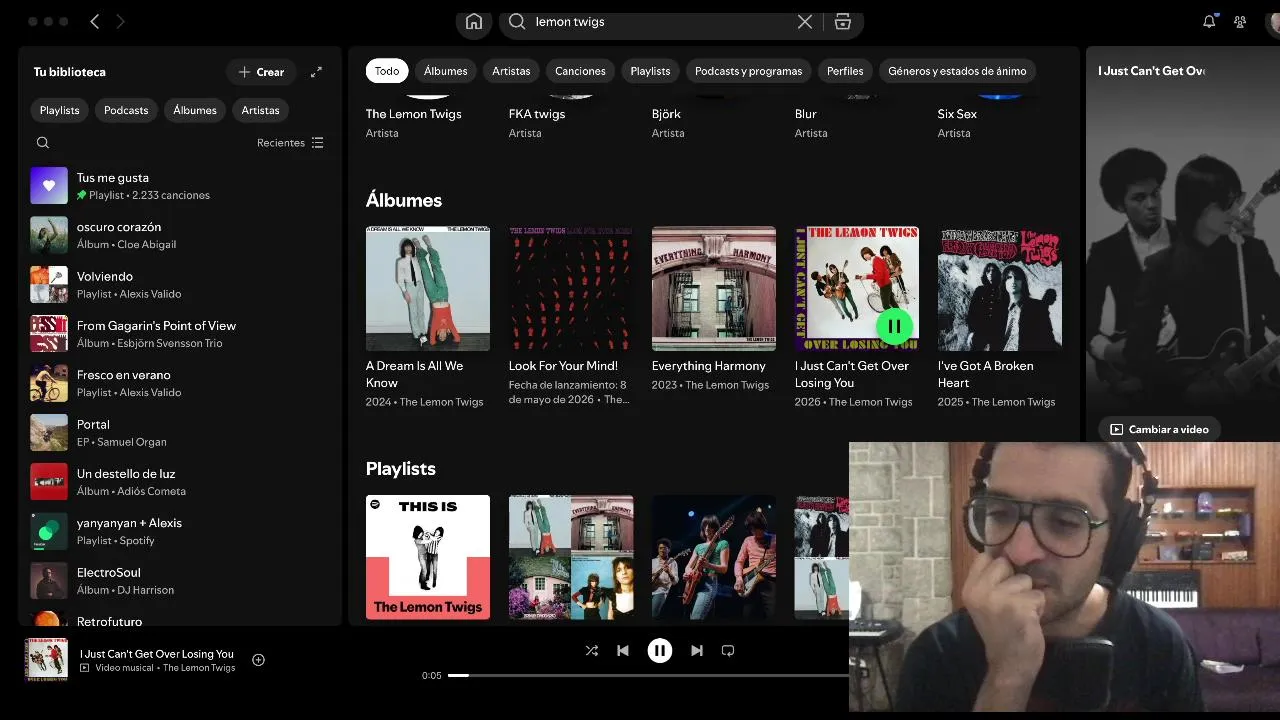Select the Playlists search filter tab
The image size is (1280, 720).
point(650,71)
